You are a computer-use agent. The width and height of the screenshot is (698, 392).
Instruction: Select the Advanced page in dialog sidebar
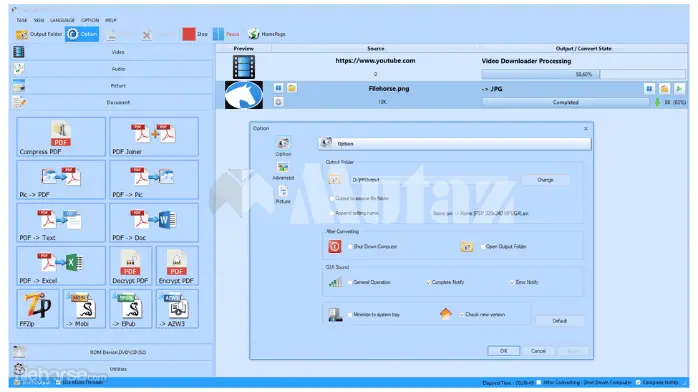click(x=283, y=171)
